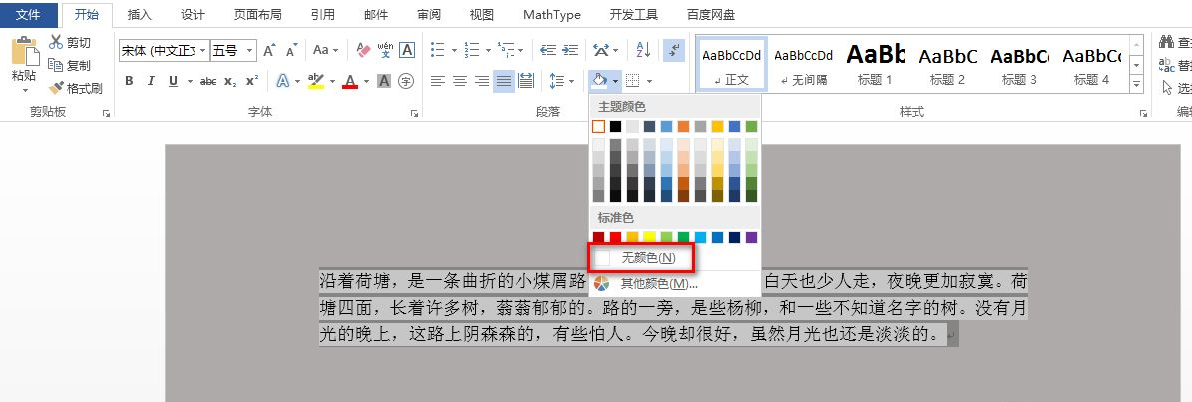Viewport: 1192px width, 402px height.
Task: Switch to the 插入 Insert tab
Action: coord(140,14)
